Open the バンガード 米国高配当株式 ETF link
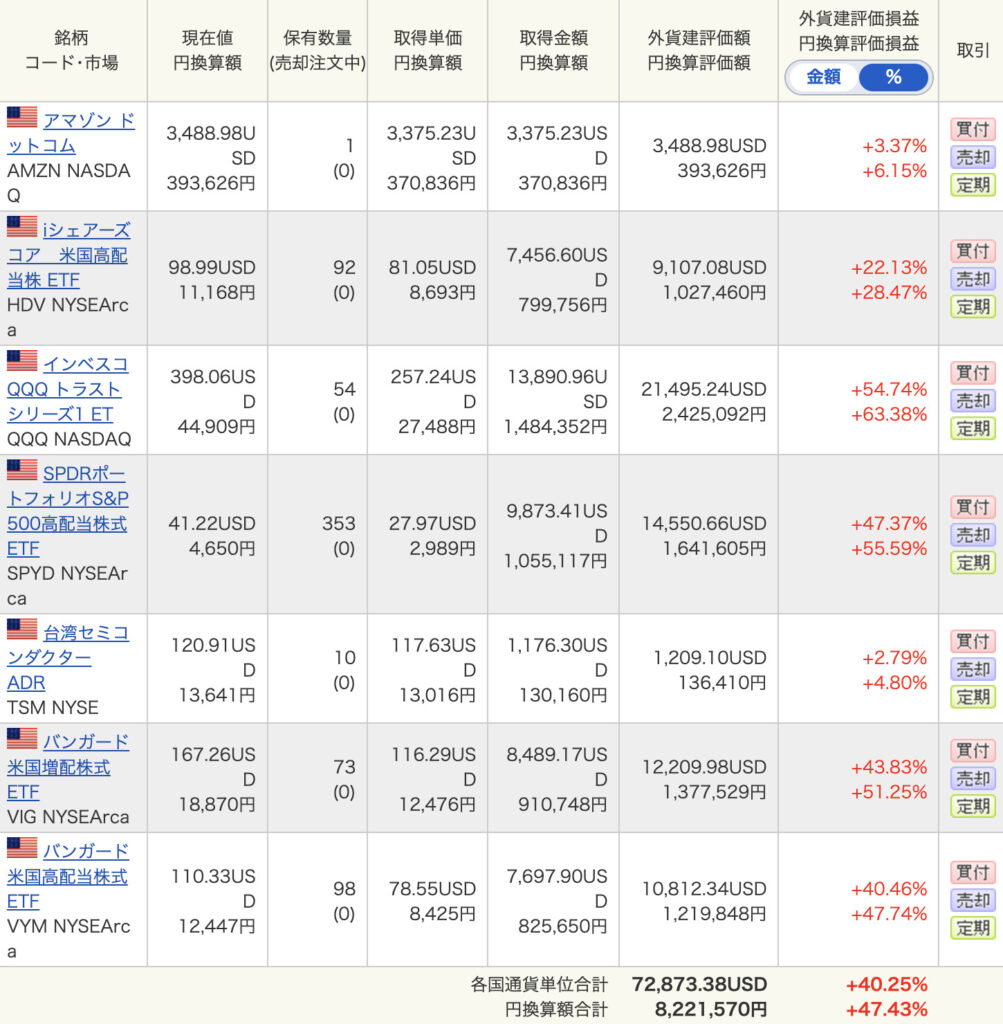Image resolution: width=1003 pixels, height=1024 pixels. click(x=67, y=876)
